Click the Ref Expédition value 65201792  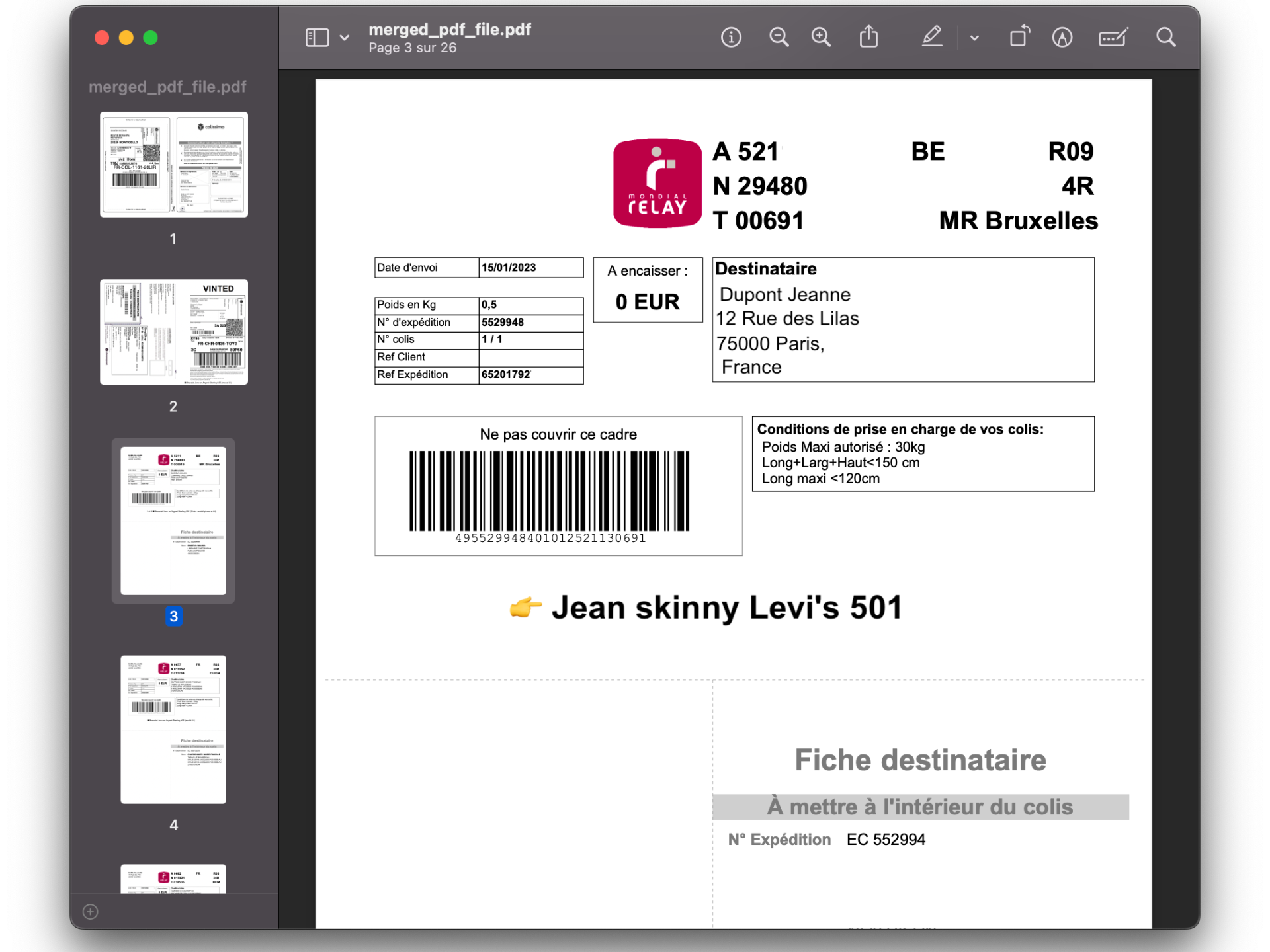coord(506,375)
